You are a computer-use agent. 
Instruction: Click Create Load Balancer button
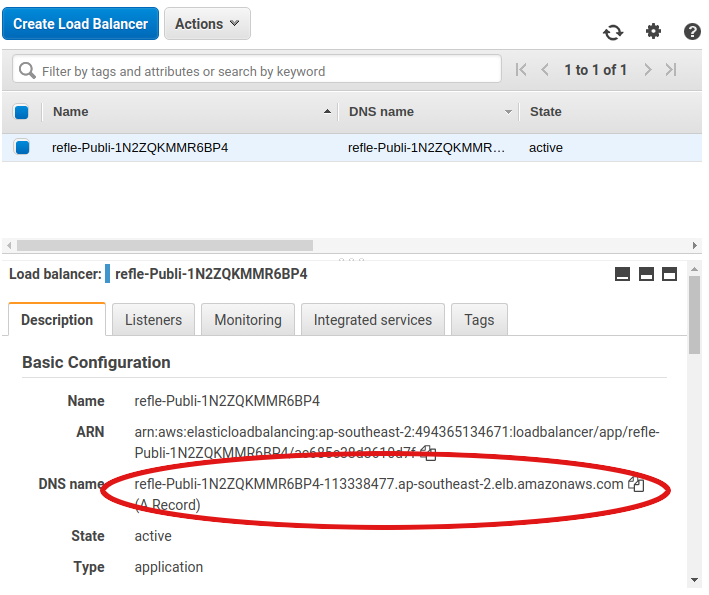coord(80,24)
